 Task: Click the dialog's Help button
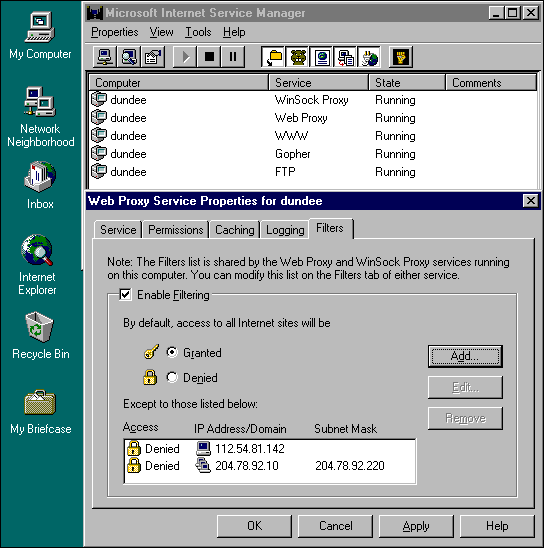point(497,526)
